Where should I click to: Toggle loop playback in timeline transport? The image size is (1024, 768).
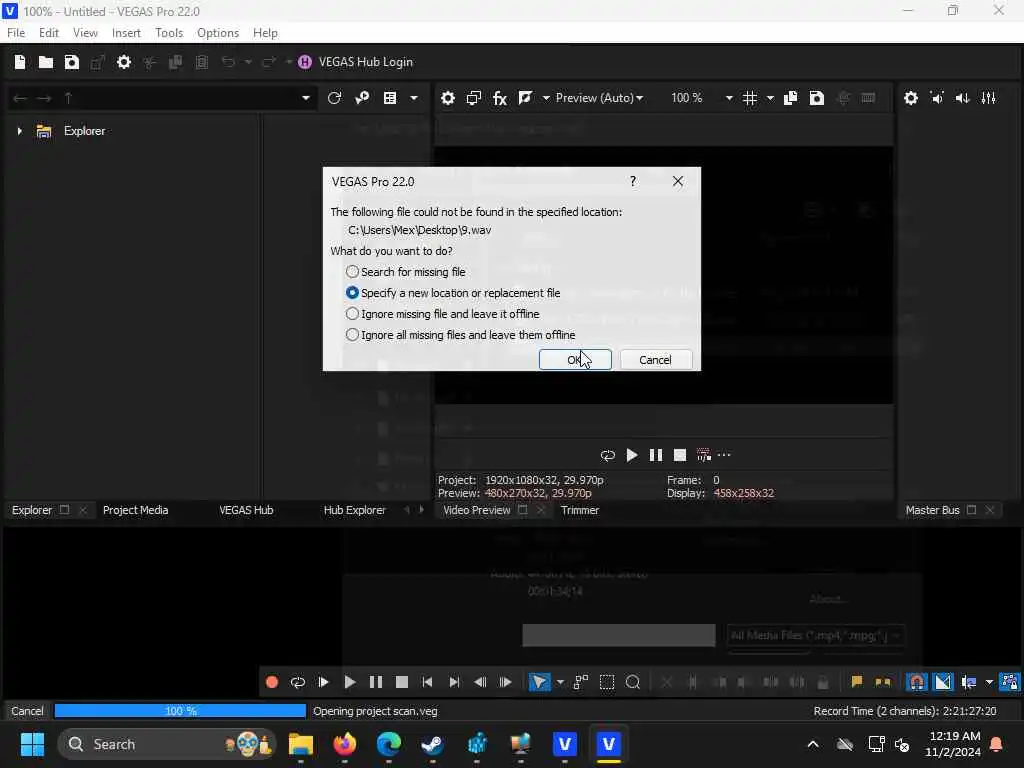(x=298, y=682)
